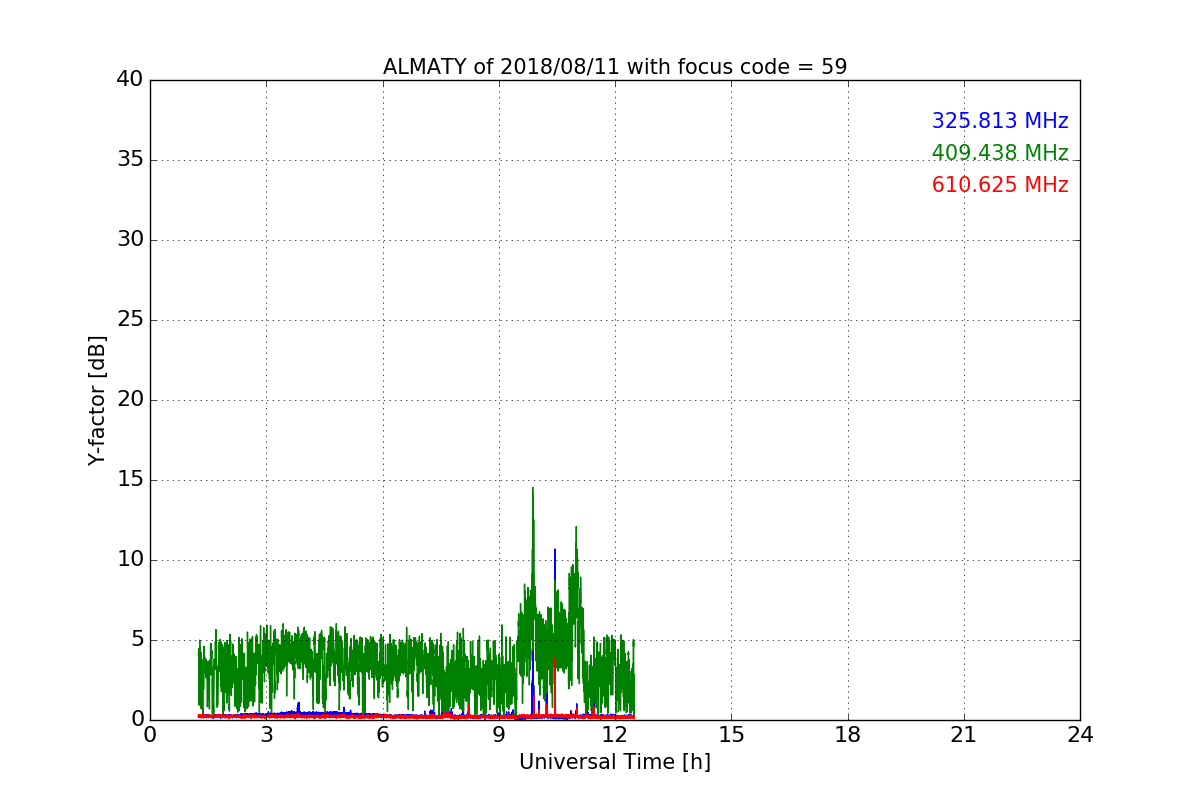Screen dimensions: 1200x800
Task: Click x-axis tick label 6
Action: pyautogui.click(x=383, y=735)
